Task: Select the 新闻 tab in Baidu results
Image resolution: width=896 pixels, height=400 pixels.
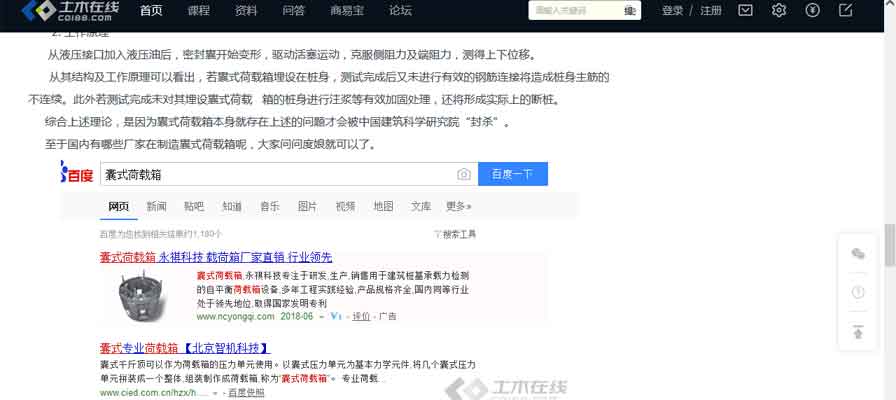Action: (156, 207)
